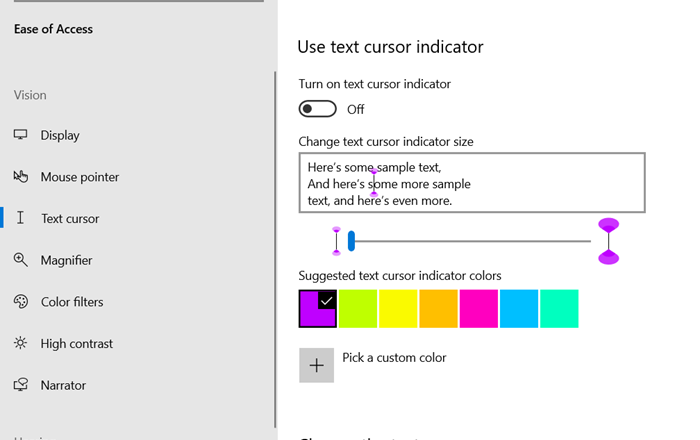Click the Pick a custom color label

[394, 357]
